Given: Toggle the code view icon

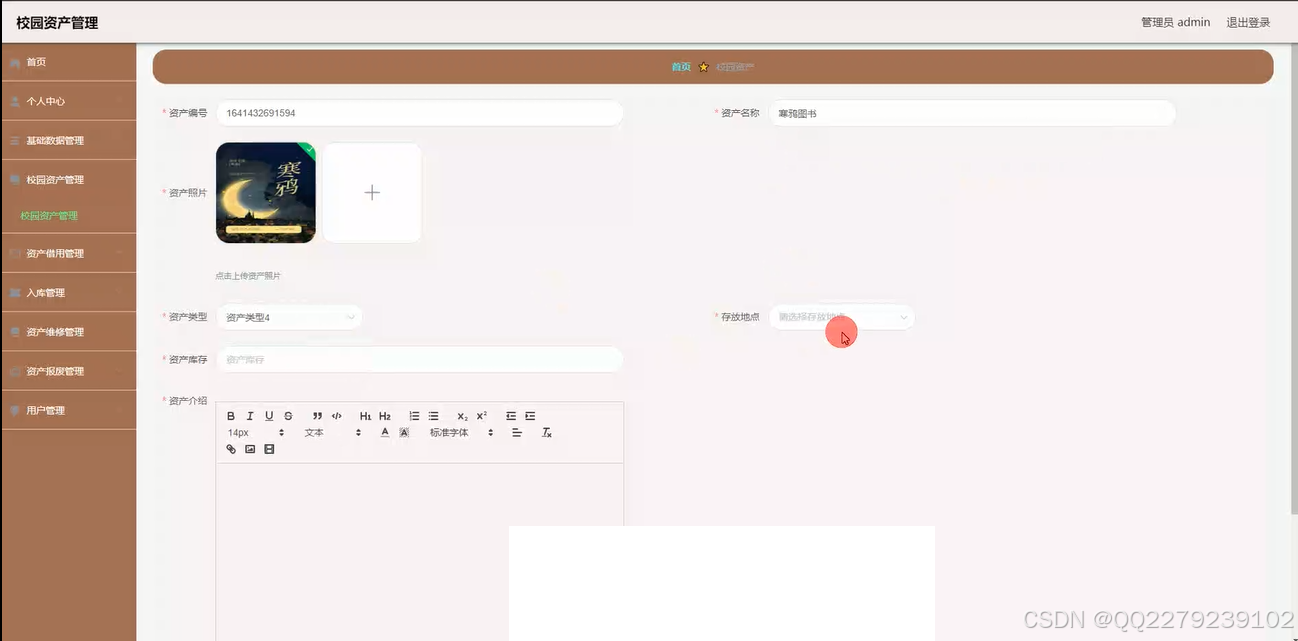Looking at the screenshot, I should click(336, 415).
